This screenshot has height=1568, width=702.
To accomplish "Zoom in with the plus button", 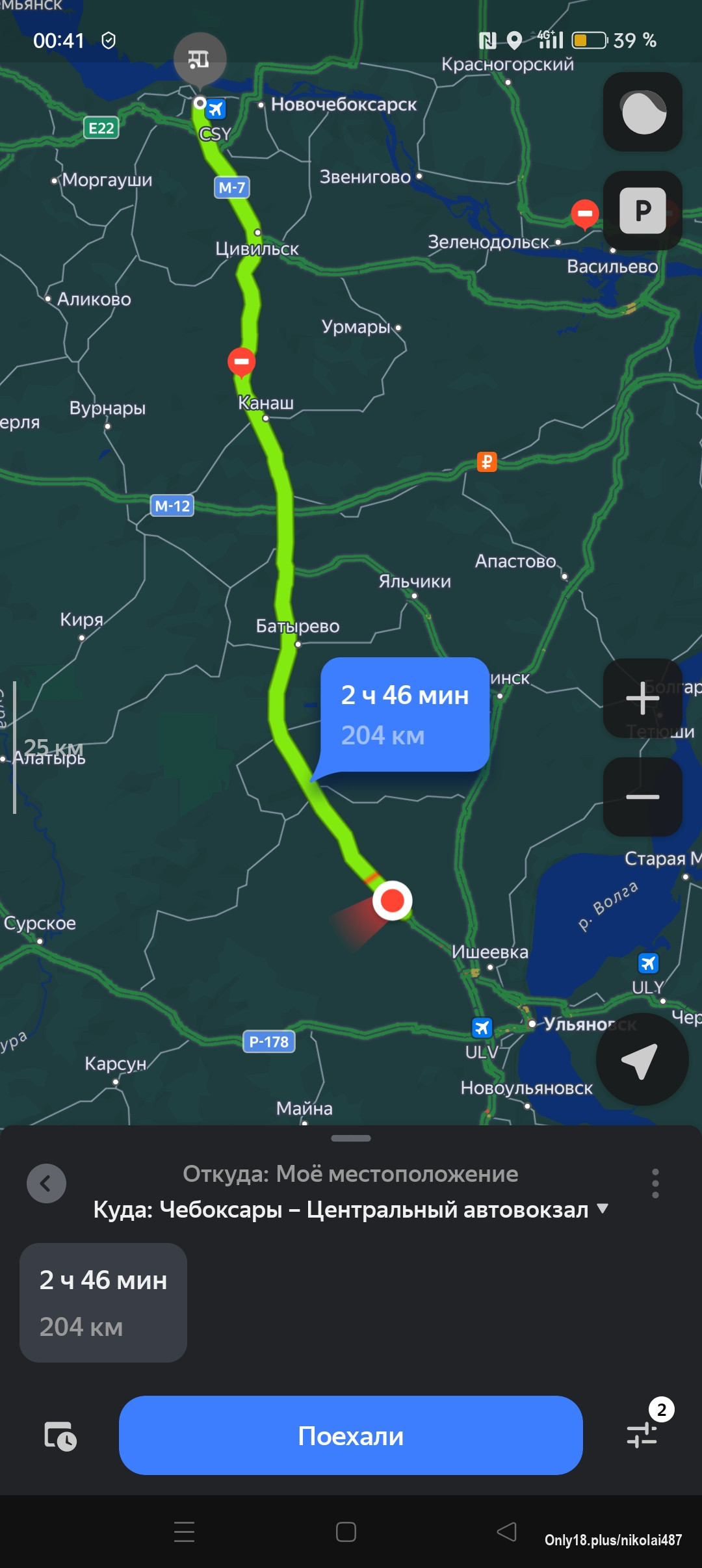I will [x=642, y=698].
